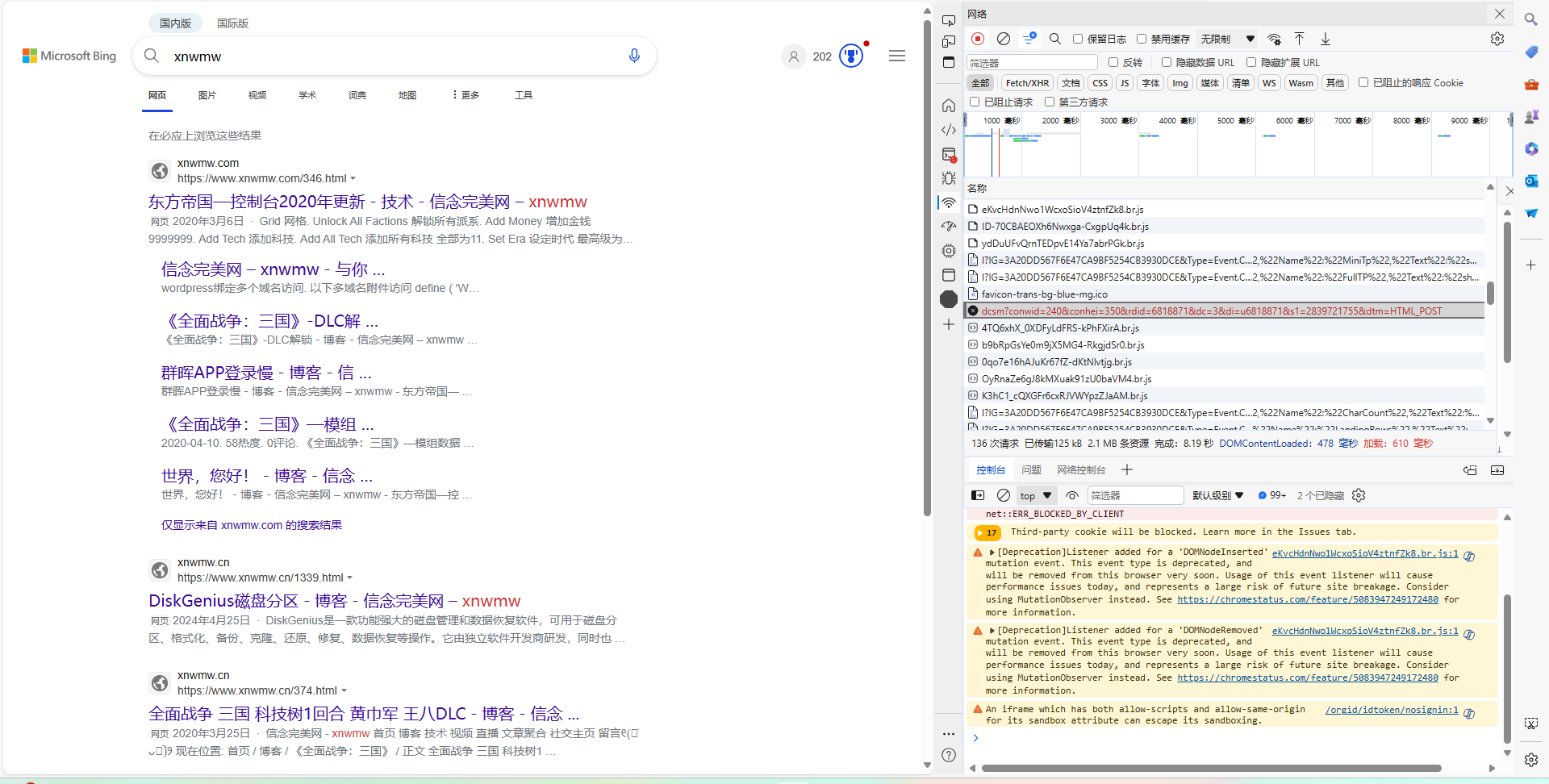Open Microsoft Rewards medal icon
The height and width of the screenshot is (784, 1549).
[x=851, y=56]
